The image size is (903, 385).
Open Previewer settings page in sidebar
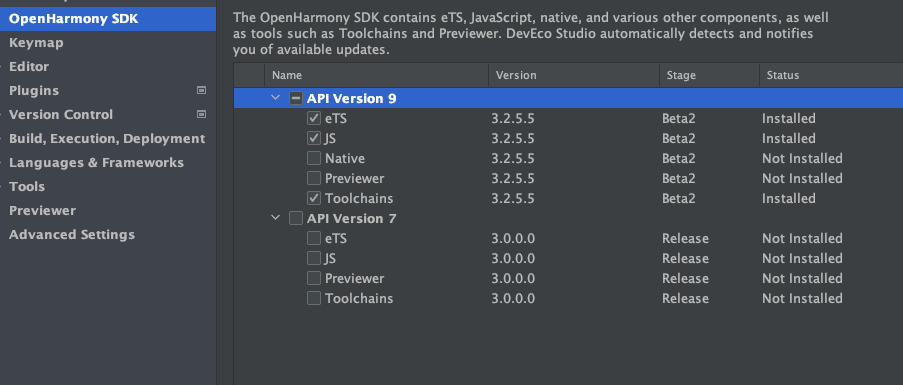point(42,211)
